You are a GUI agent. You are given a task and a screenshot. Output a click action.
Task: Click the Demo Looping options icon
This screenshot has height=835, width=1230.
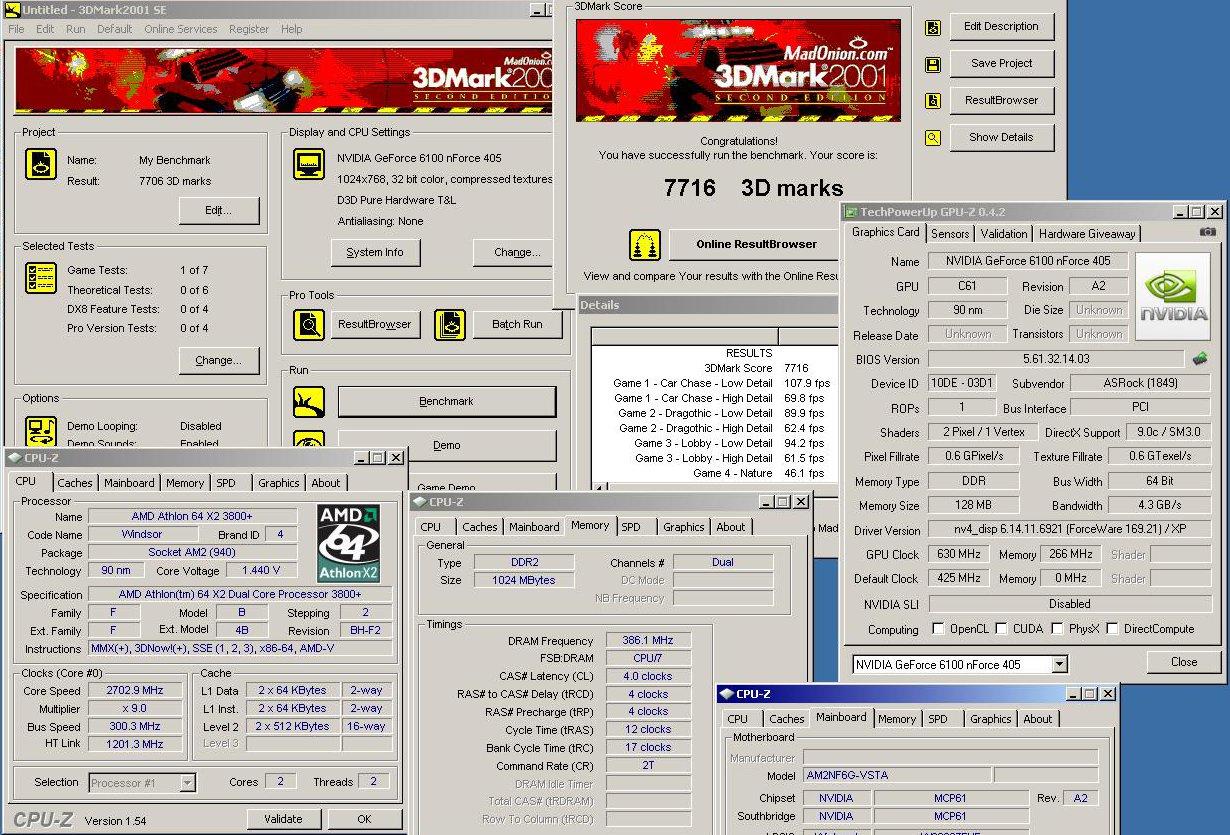click(x=40, y=432)
